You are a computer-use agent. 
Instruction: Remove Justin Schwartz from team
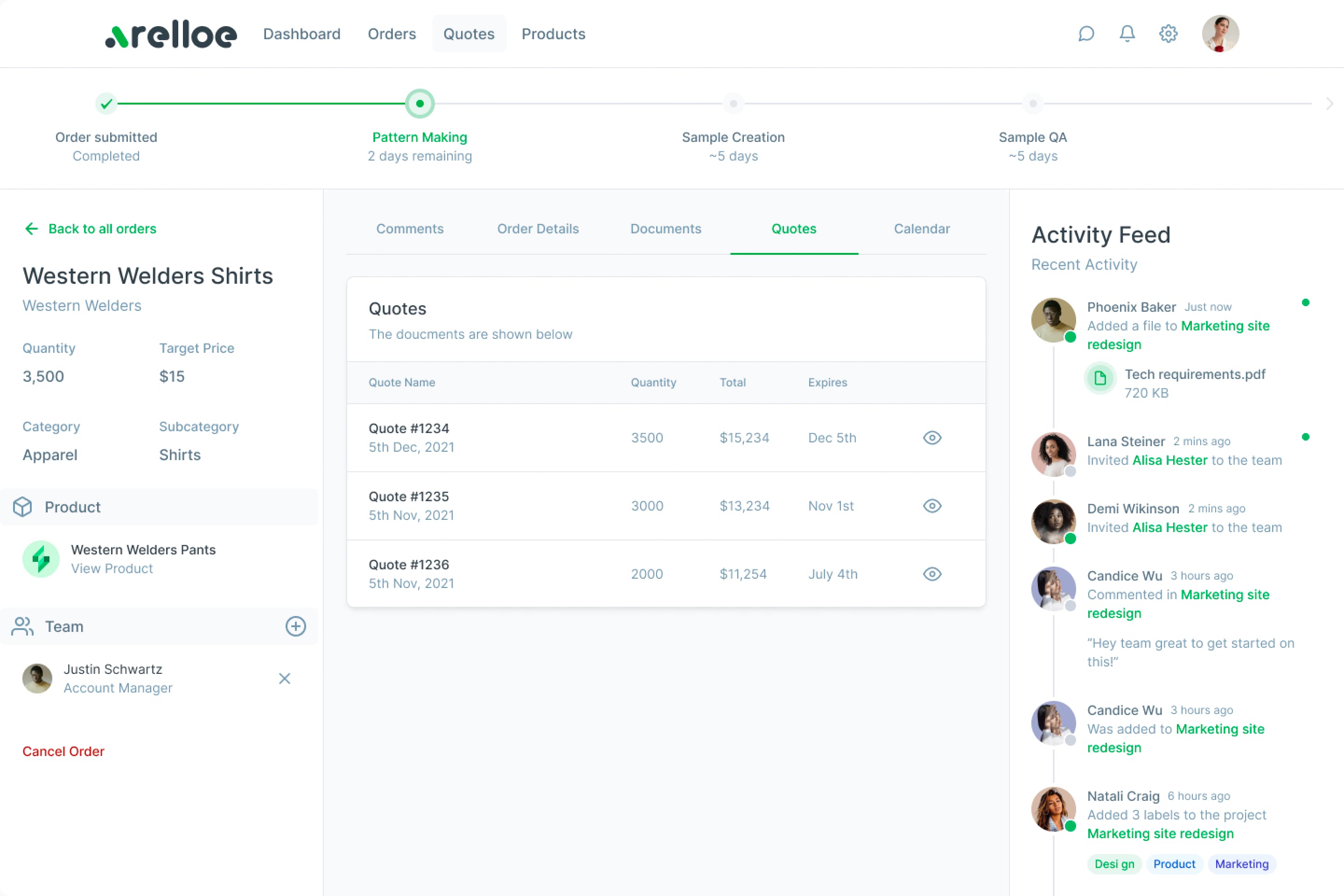(x=285, y=678)
